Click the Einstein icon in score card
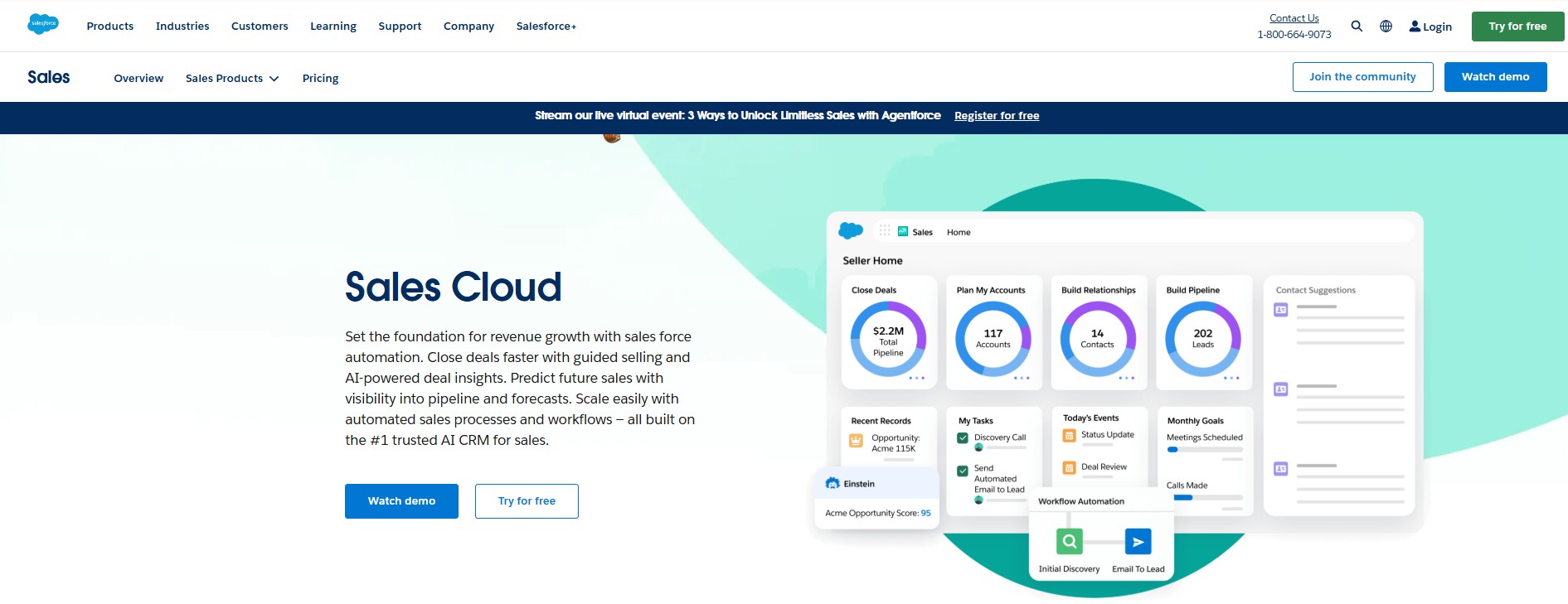 833,483
